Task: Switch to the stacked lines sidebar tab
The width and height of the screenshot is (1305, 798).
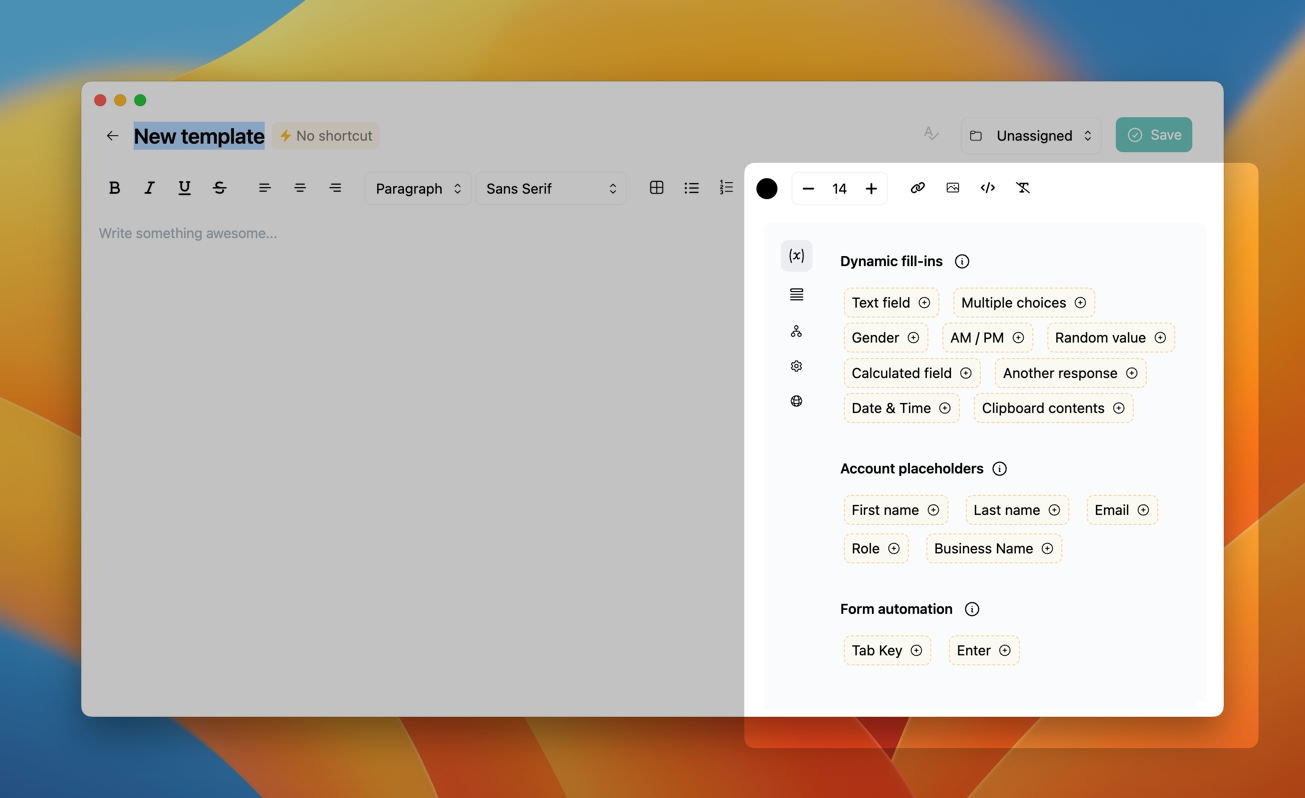Action: [796, 295]
